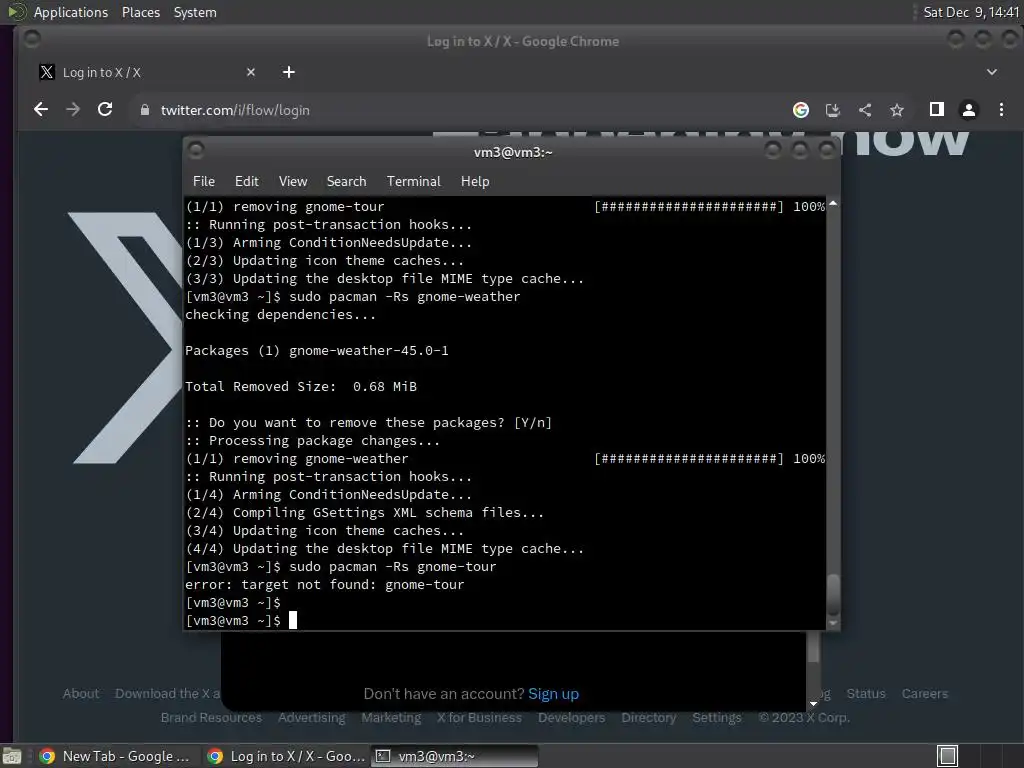The width and height of the screenshot is (1024, 768).
Task: Open X for Business footer link
Action: pos(479,718)
